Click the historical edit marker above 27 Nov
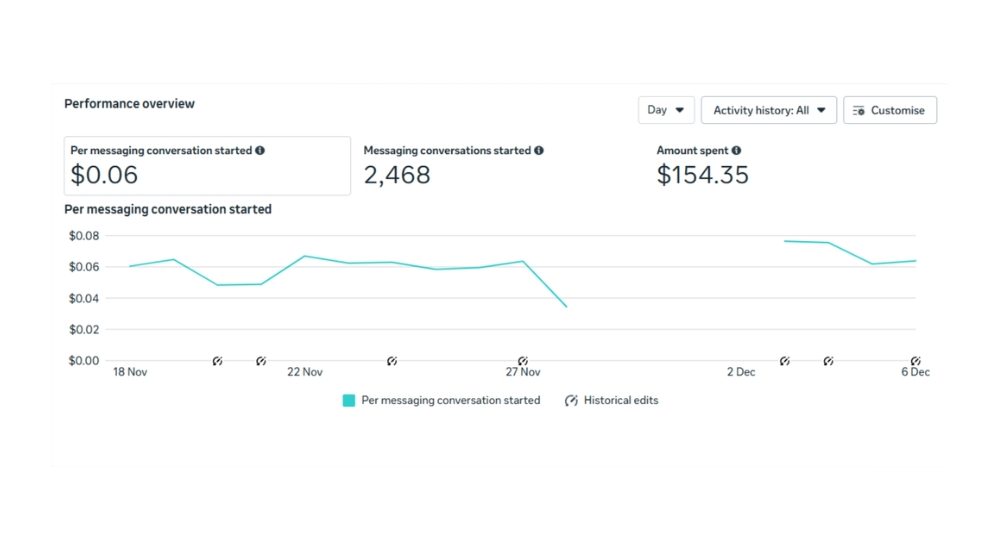The image size is (1000, 550). click(522, 360)
